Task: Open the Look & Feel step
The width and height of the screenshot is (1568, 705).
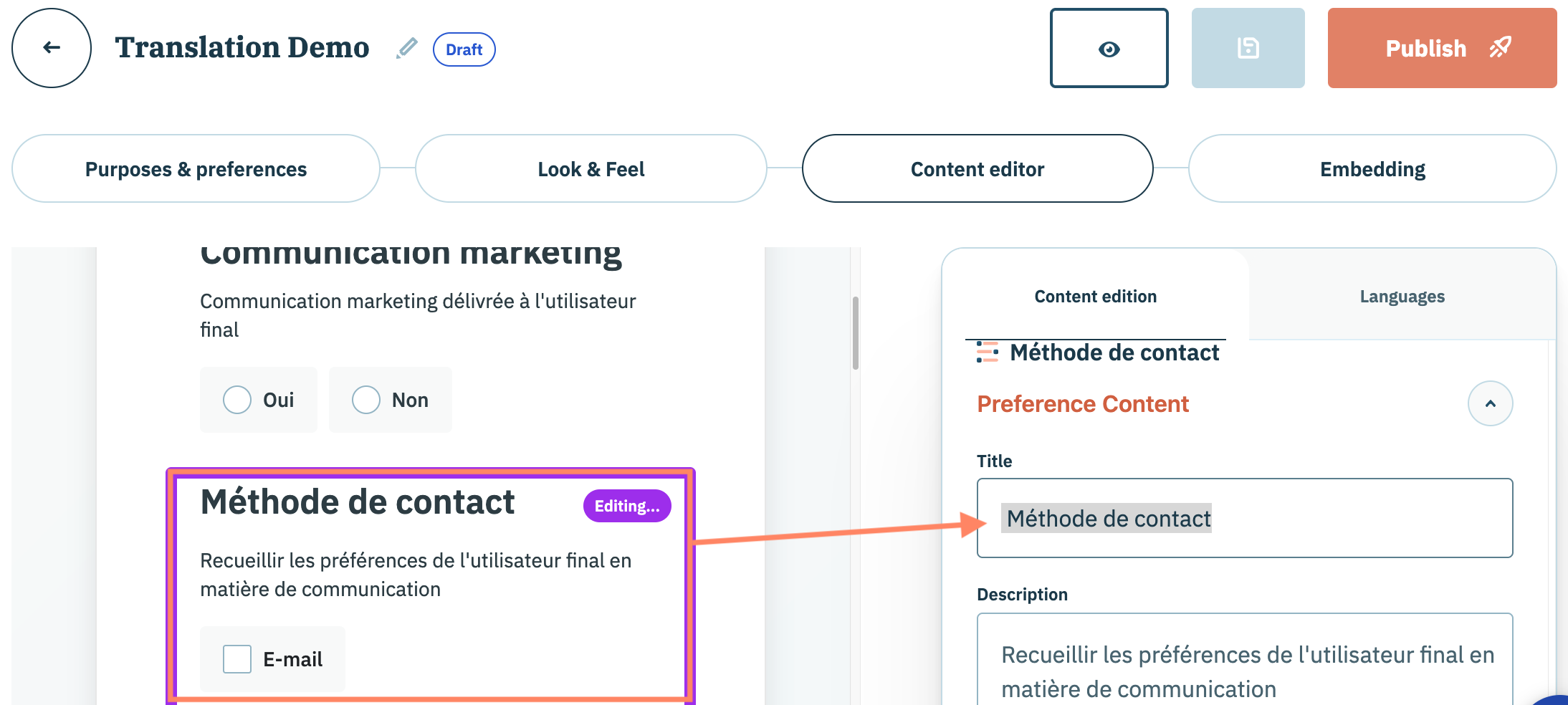Action: click(x=591, y=169)
